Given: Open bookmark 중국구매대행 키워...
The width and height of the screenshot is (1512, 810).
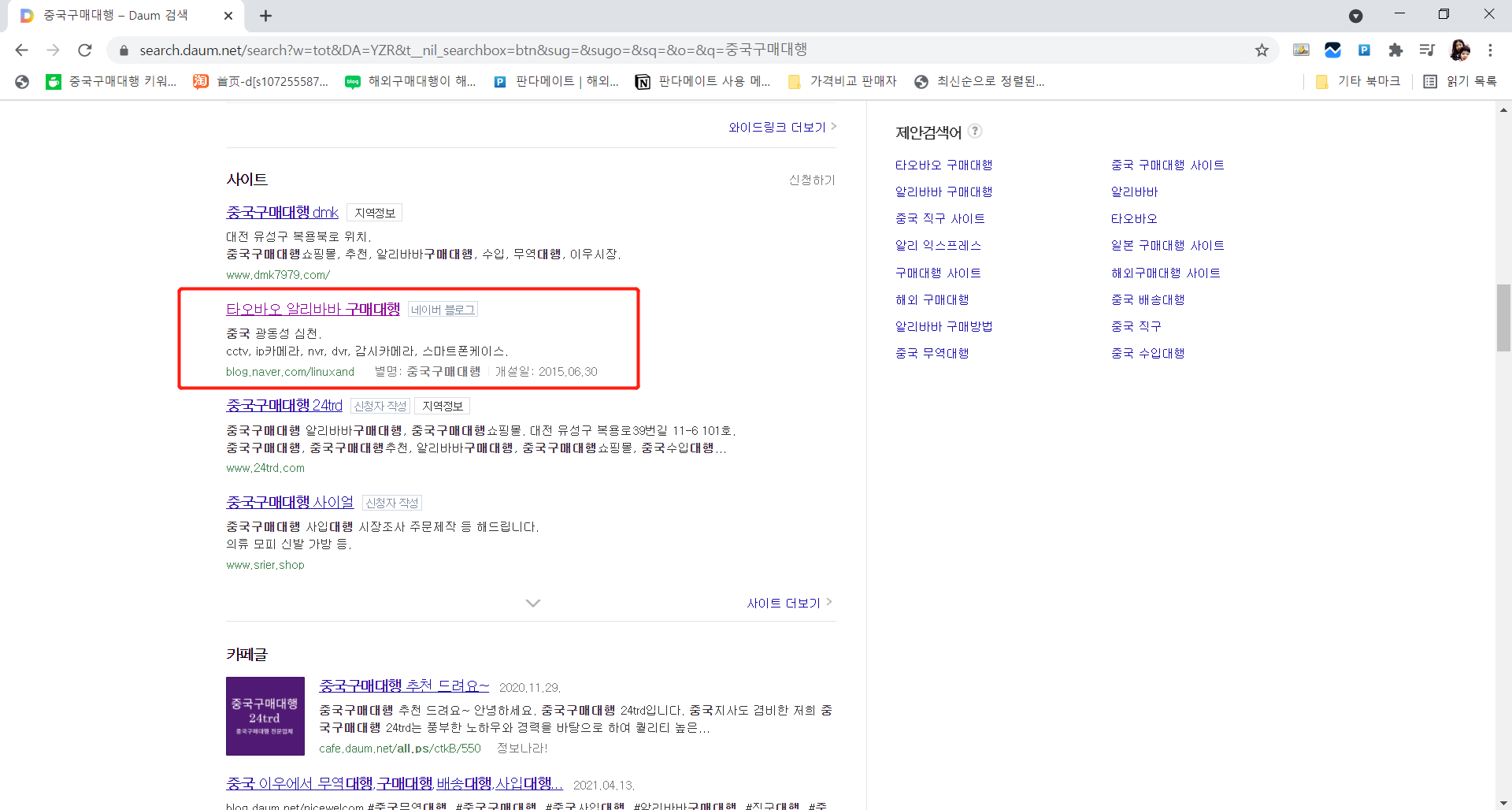Looking at the screenshot, I should (x=112, y=81).
